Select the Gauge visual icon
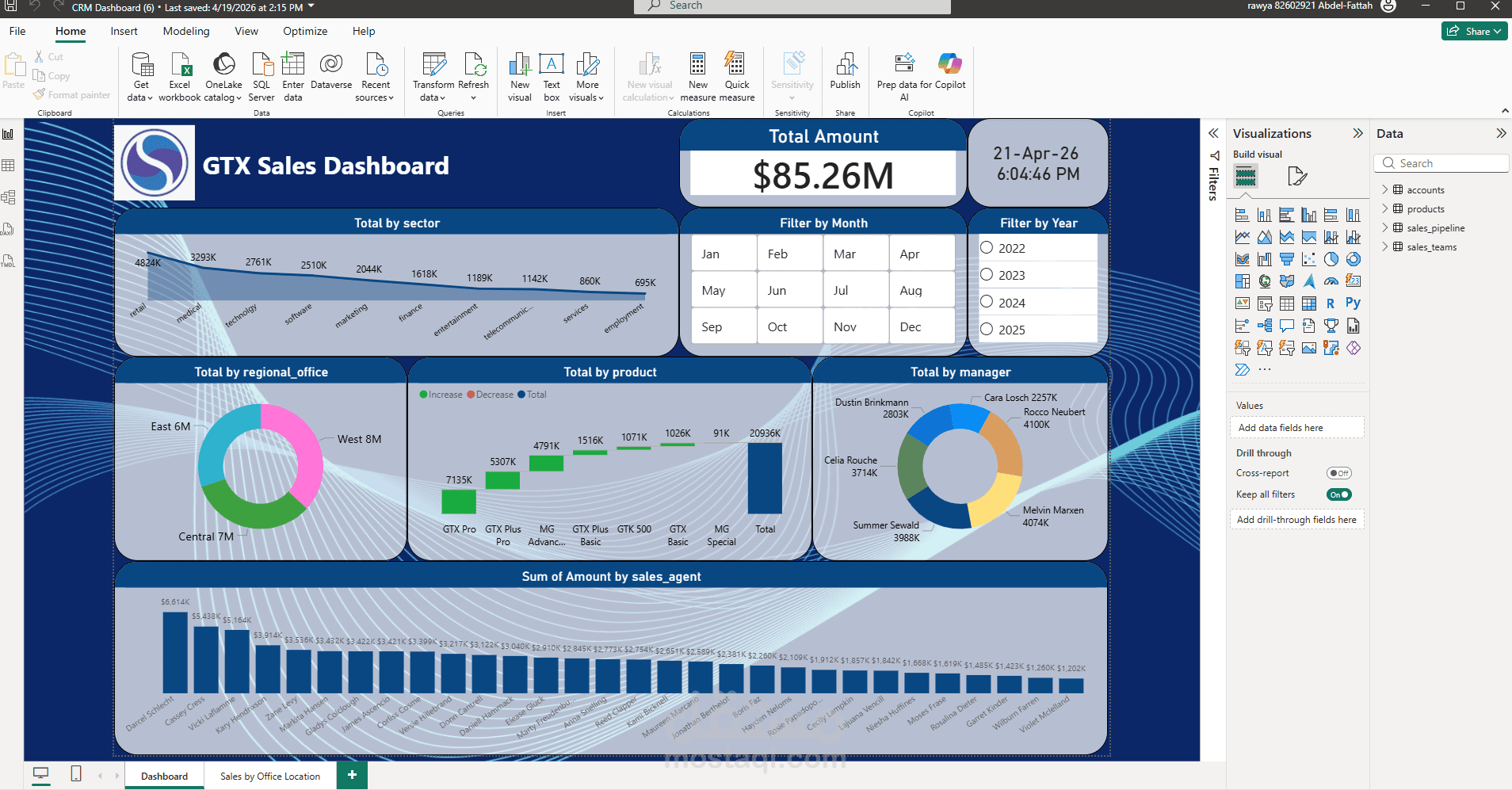Viewport: 1512px width, 790px height. coord(1331,281)
